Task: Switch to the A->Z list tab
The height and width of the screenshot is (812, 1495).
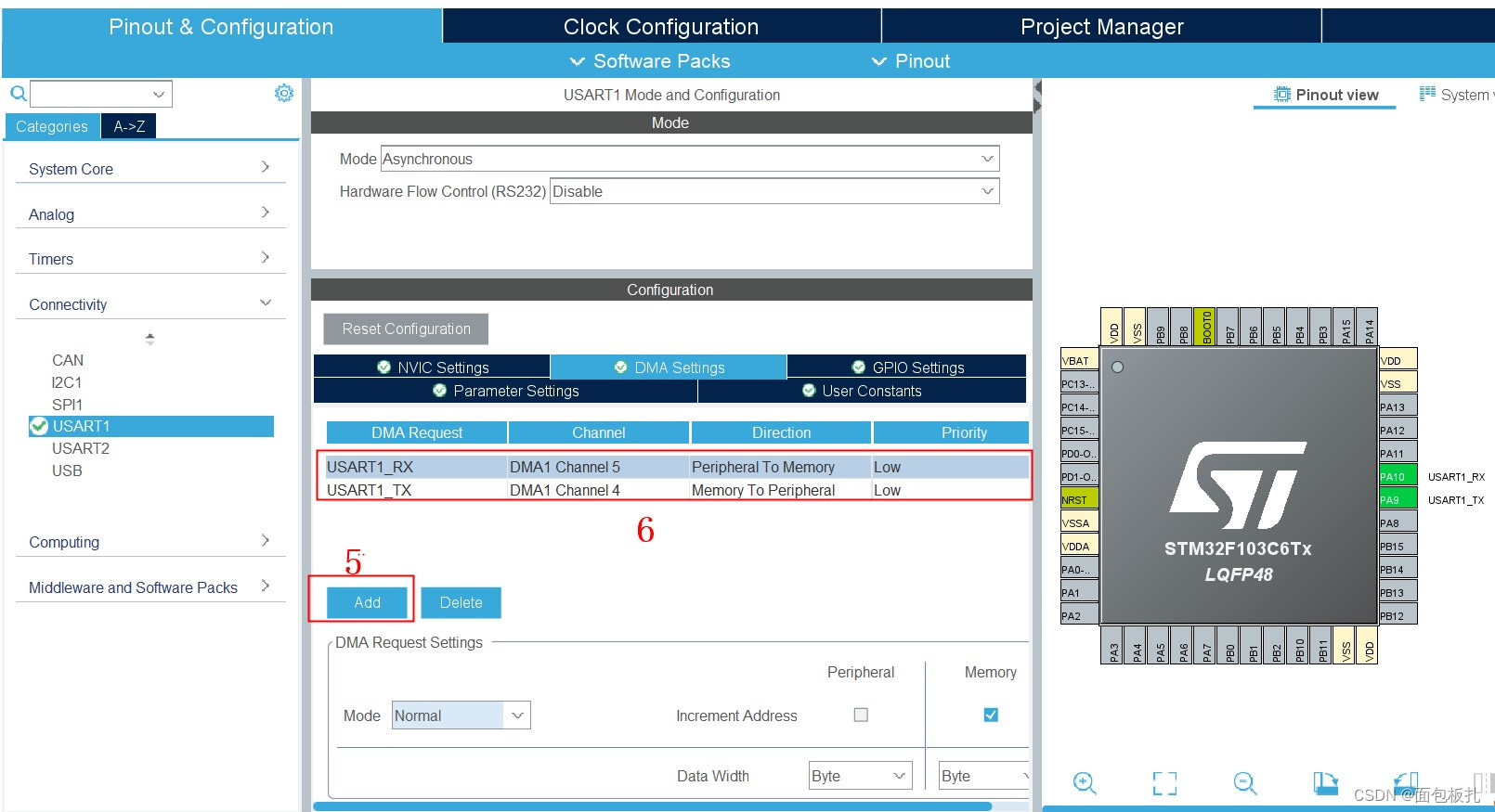Action: (x=129, y=126)
